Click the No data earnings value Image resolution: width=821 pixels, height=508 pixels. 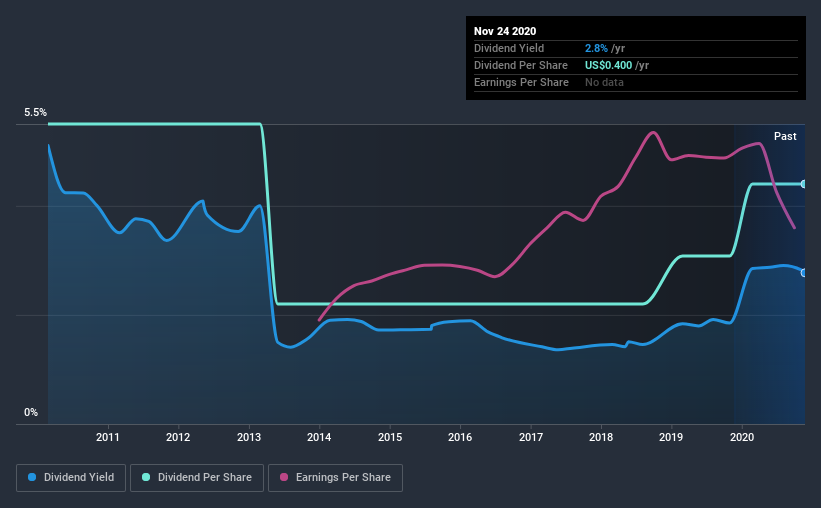pos(604,82)
